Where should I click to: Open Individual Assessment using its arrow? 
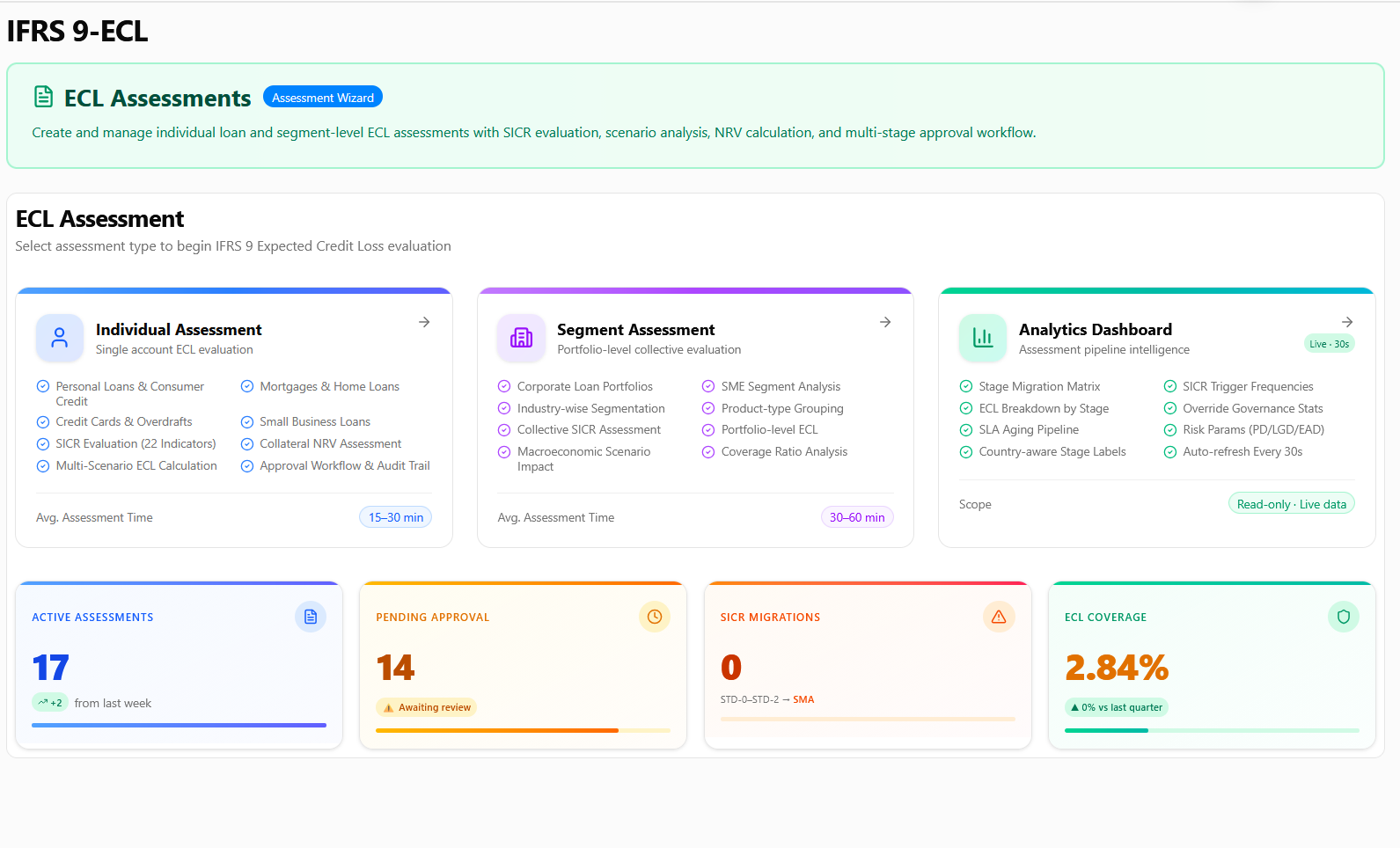[x=424, y=323]
